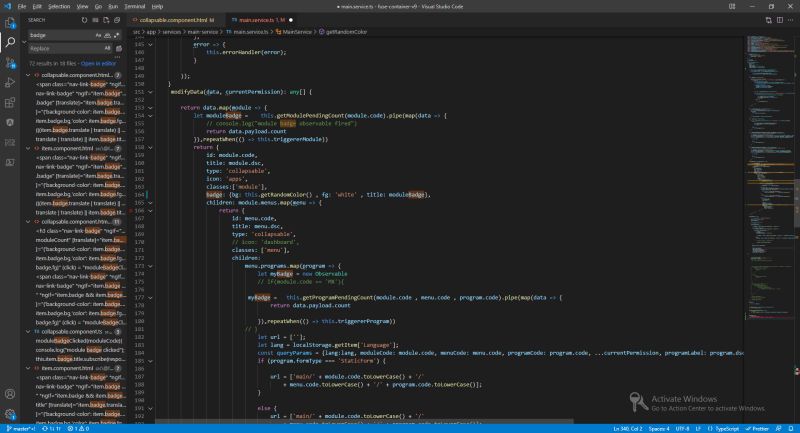Toggle Match Whole Word in search field
Image resolution: width=800 pixels, height=433 pixels.
click(x=108, y=35)
